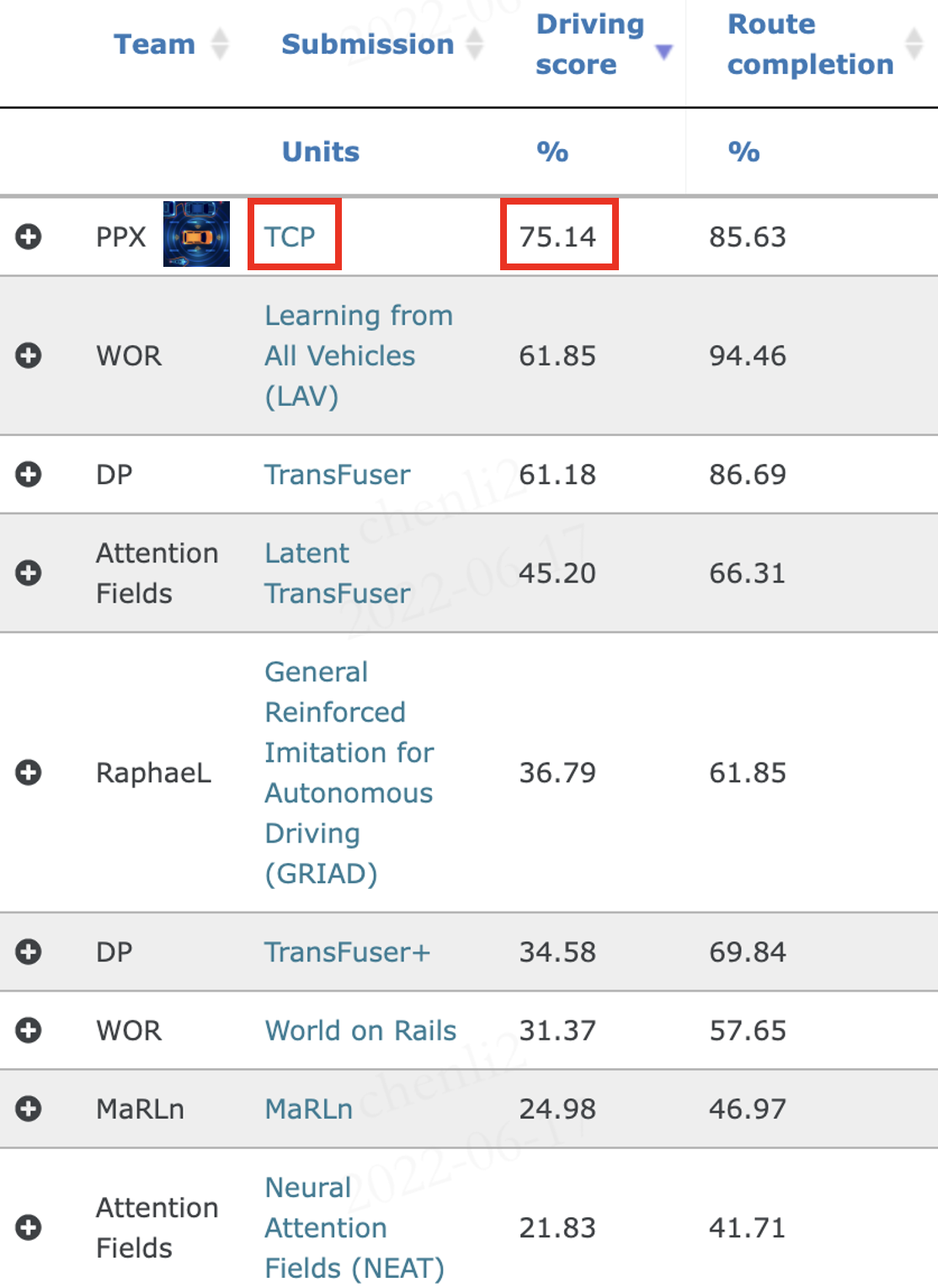Expand the WOR LAV row plus icon
This screenshot has width=938, height=1288.
[29, 355]
